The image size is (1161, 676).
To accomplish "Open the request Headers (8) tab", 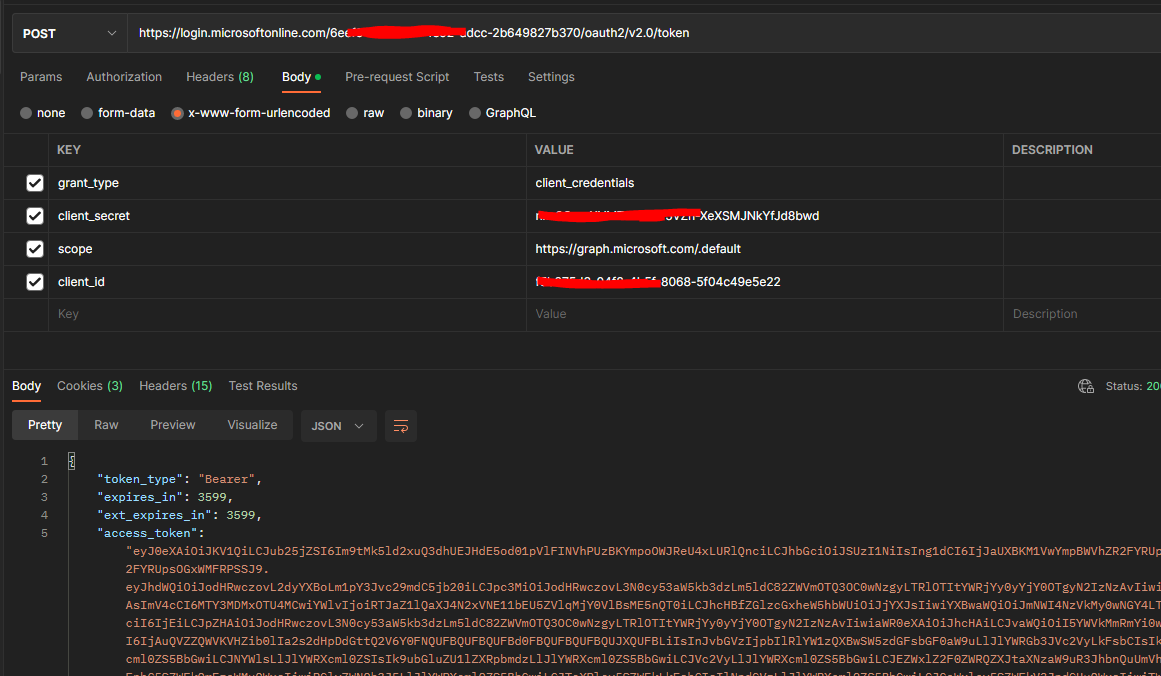I will pos(220,77).
